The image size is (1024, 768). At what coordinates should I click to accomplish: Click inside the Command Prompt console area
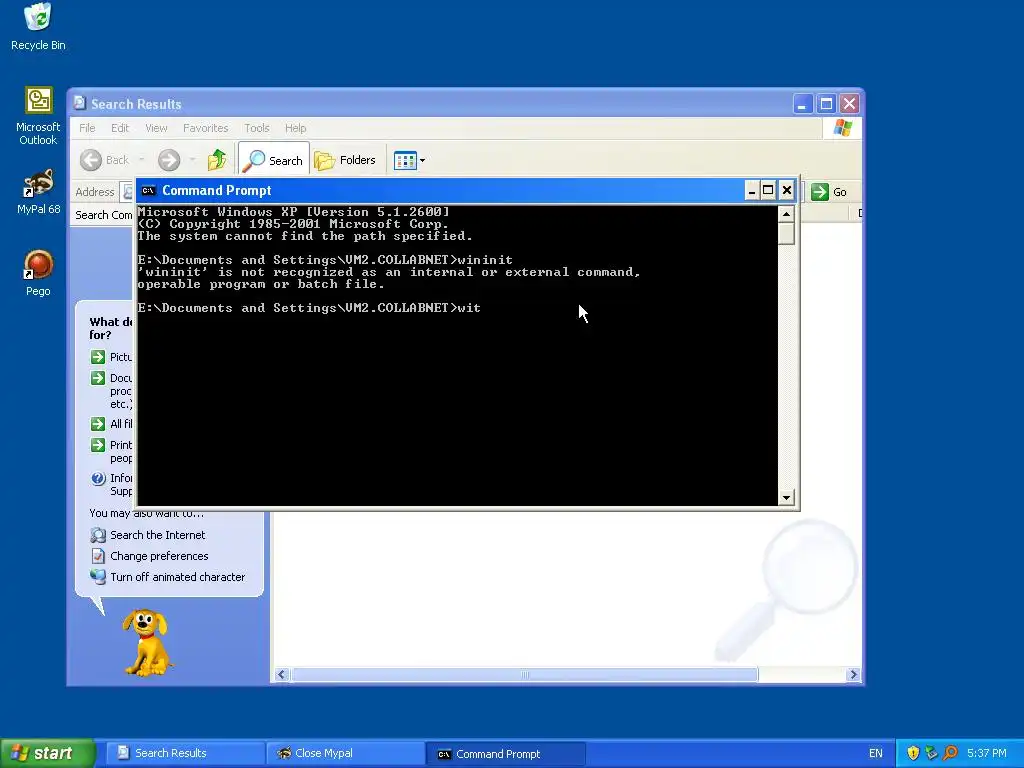coord(457,356)
